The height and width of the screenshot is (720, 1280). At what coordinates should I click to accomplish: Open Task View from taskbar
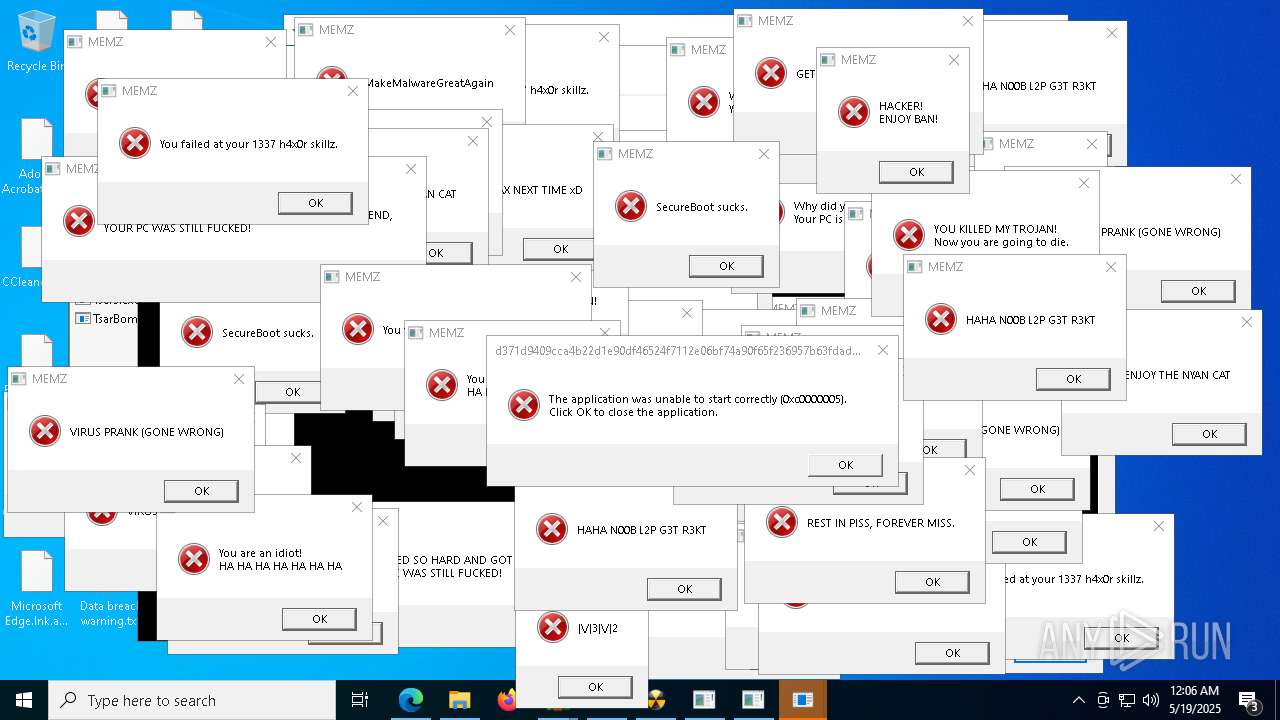[360, 700]
